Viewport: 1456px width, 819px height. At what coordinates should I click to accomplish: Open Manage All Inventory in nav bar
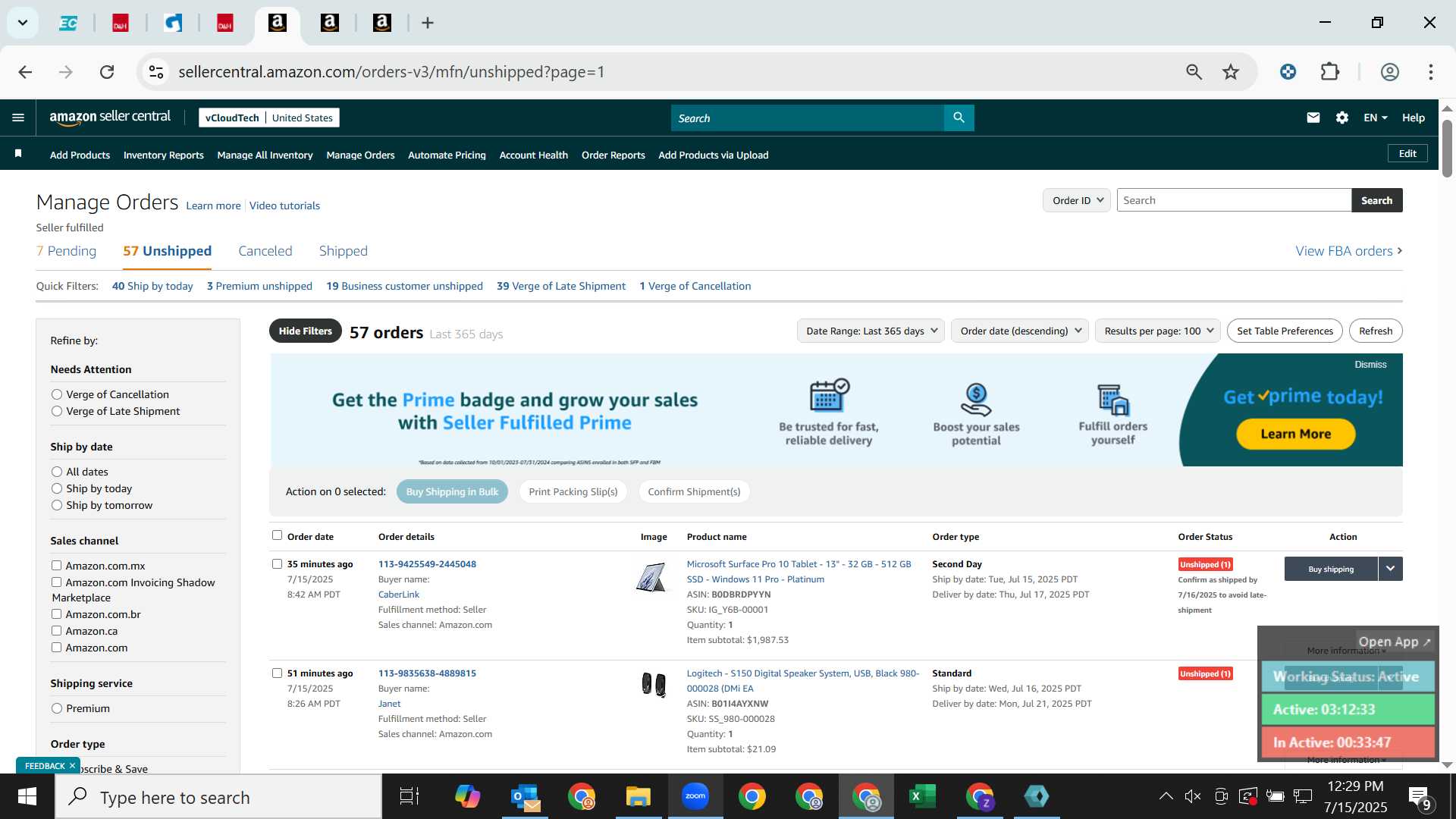(x=265, y=155)
